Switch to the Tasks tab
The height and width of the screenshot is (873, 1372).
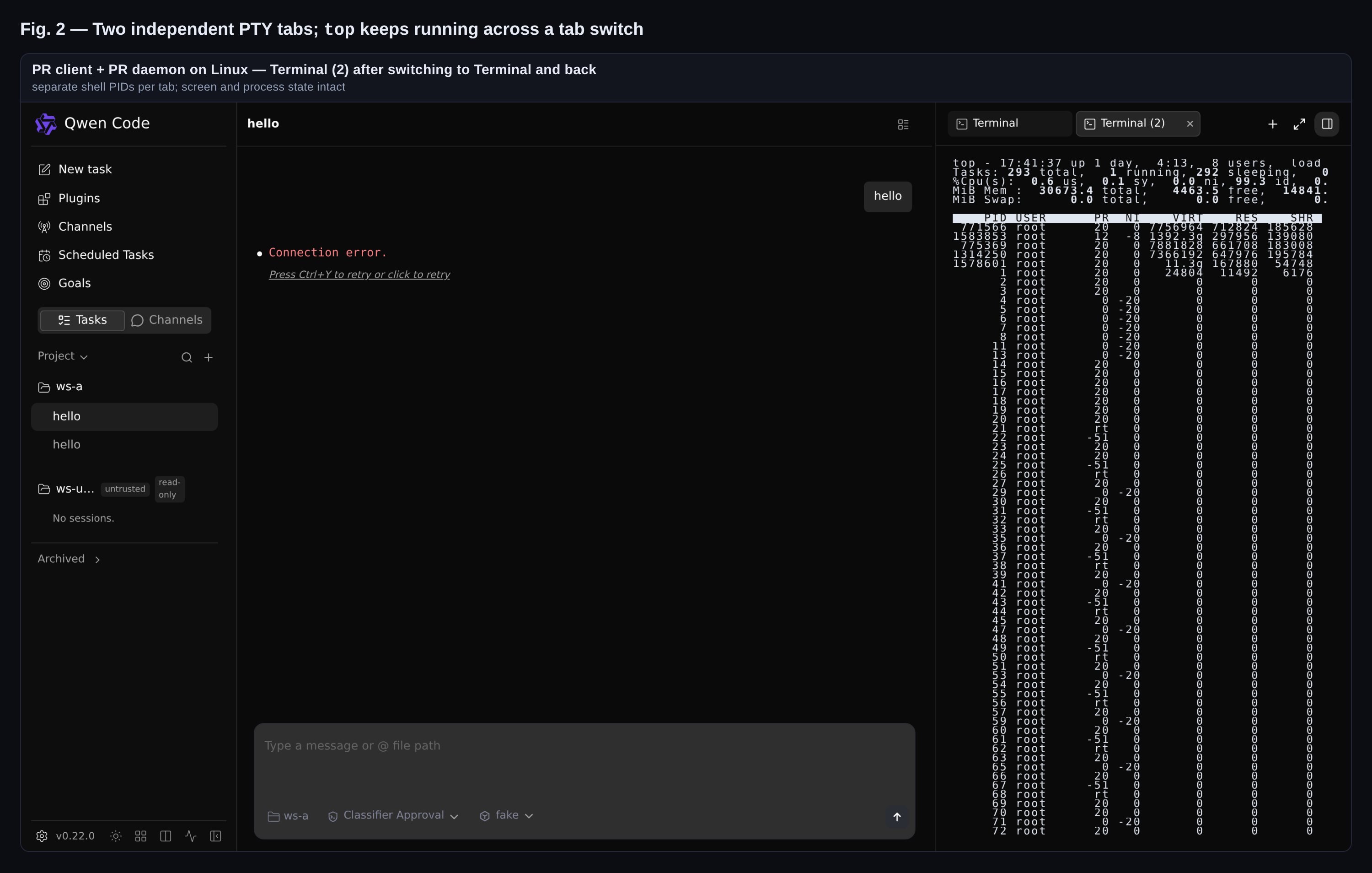click(x=83, y=320)
